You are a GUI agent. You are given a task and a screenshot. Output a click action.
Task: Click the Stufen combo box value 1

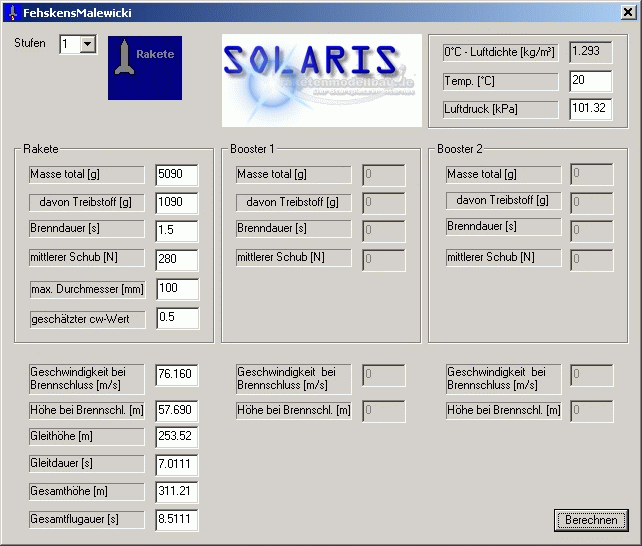click(70, 44)
